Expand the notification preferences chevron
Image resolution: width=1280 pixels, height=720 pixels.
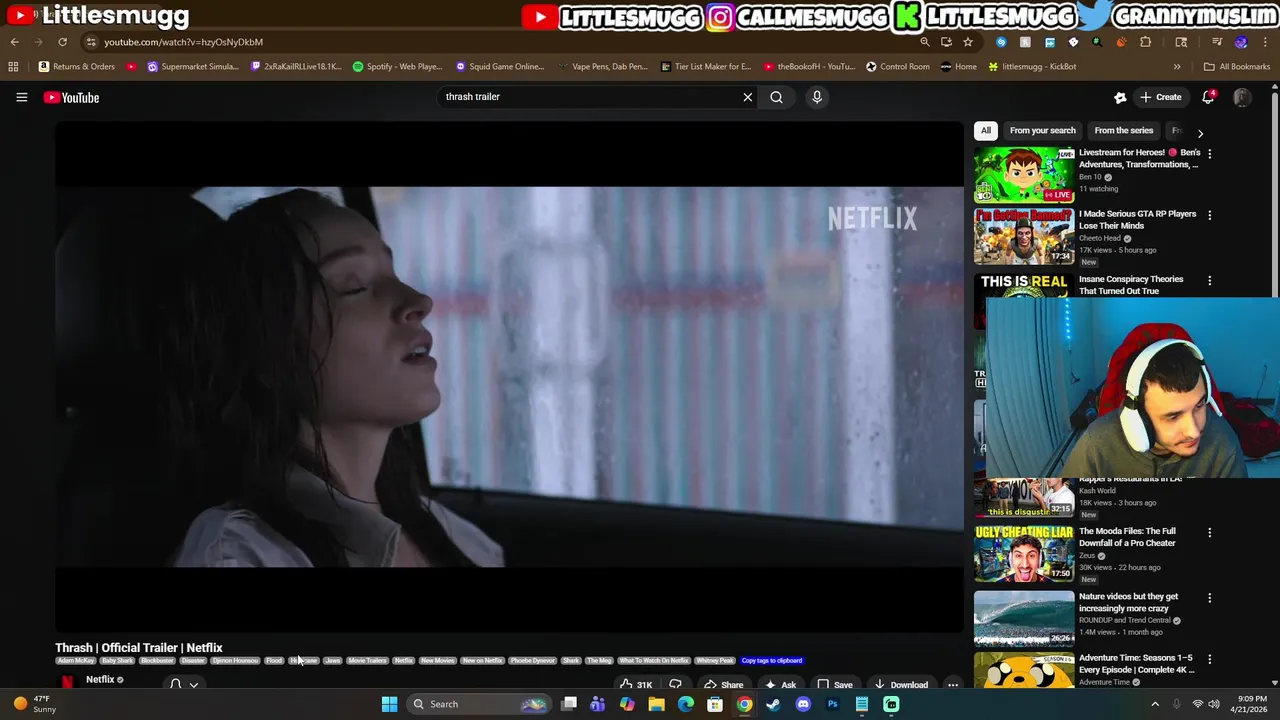click(194, 685)
